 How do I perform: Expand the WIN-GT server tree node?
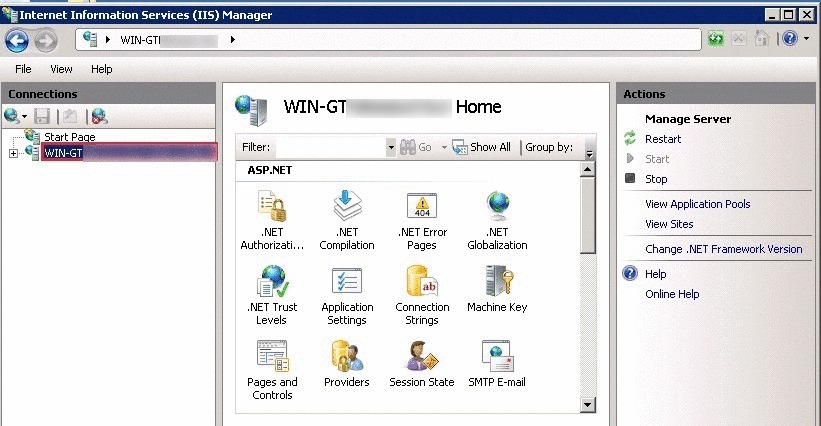(x=13, y=153)
